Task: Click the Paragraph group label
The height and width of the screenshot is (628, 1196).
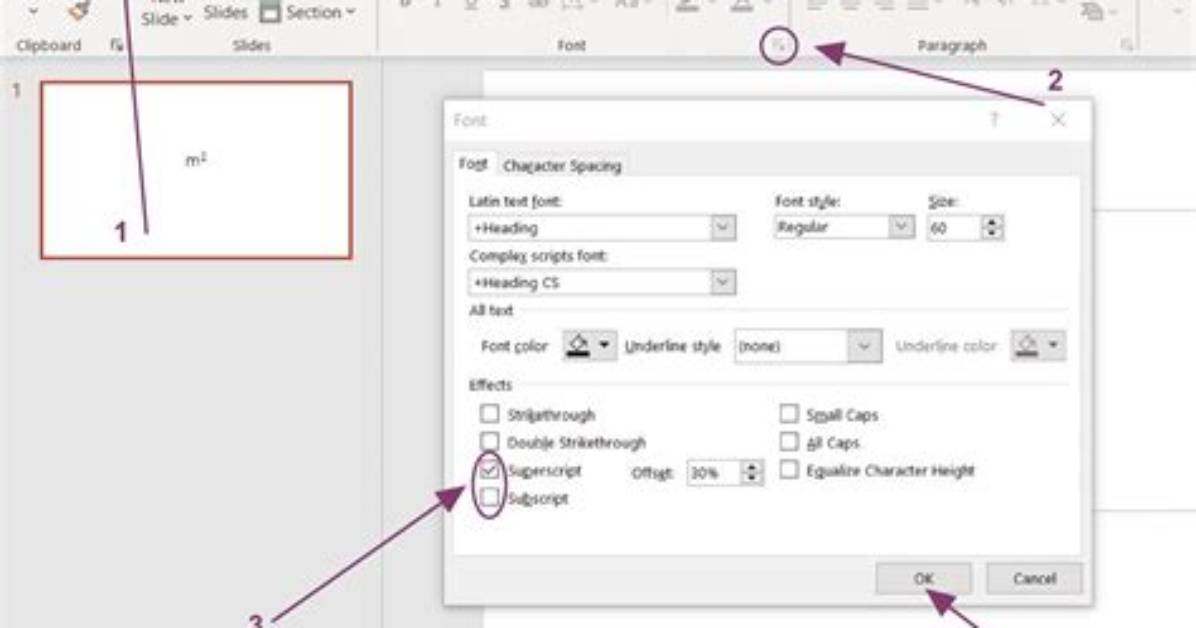Action: pyautogui.click(x=951, y=46)
